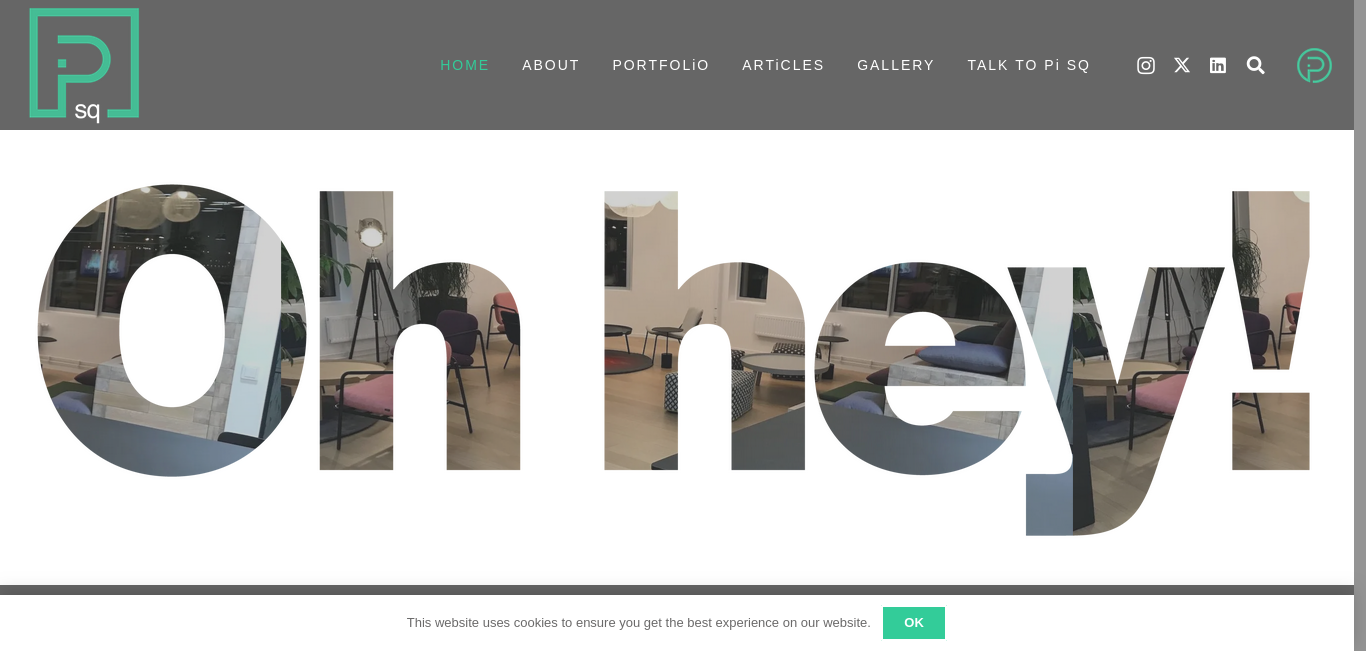Open the X (Twitter) social icon
The width and height of the screenshot is (1366, 651).
pos(1182,65)
